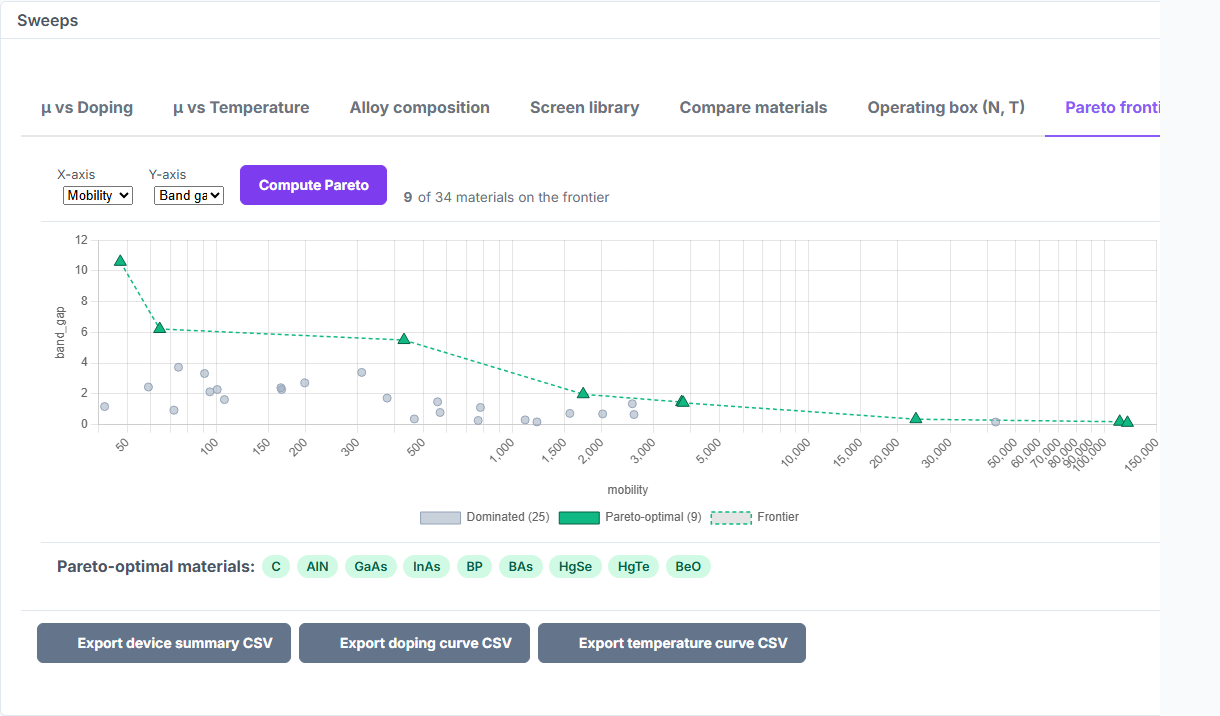
Task: Click the dominated gray dot near mobility 50,000
Action: click(995, 422)
